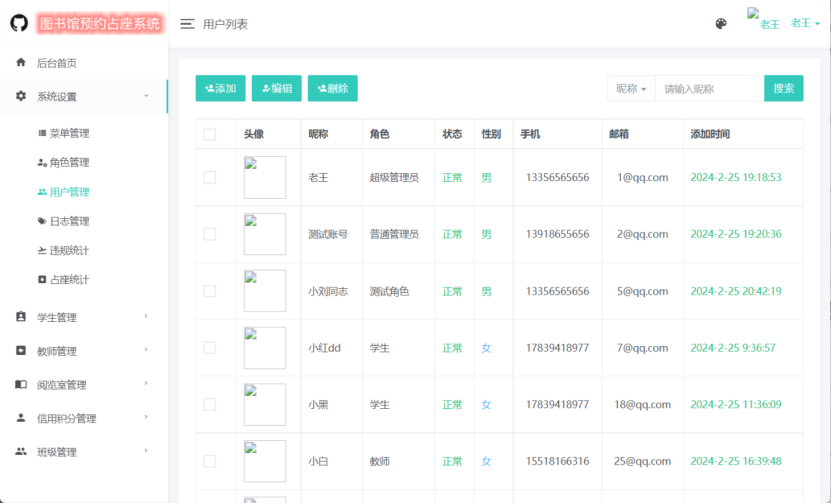Click the 编辑 button
The height and width of the screenshot is (503, 831).
(277, 88)
